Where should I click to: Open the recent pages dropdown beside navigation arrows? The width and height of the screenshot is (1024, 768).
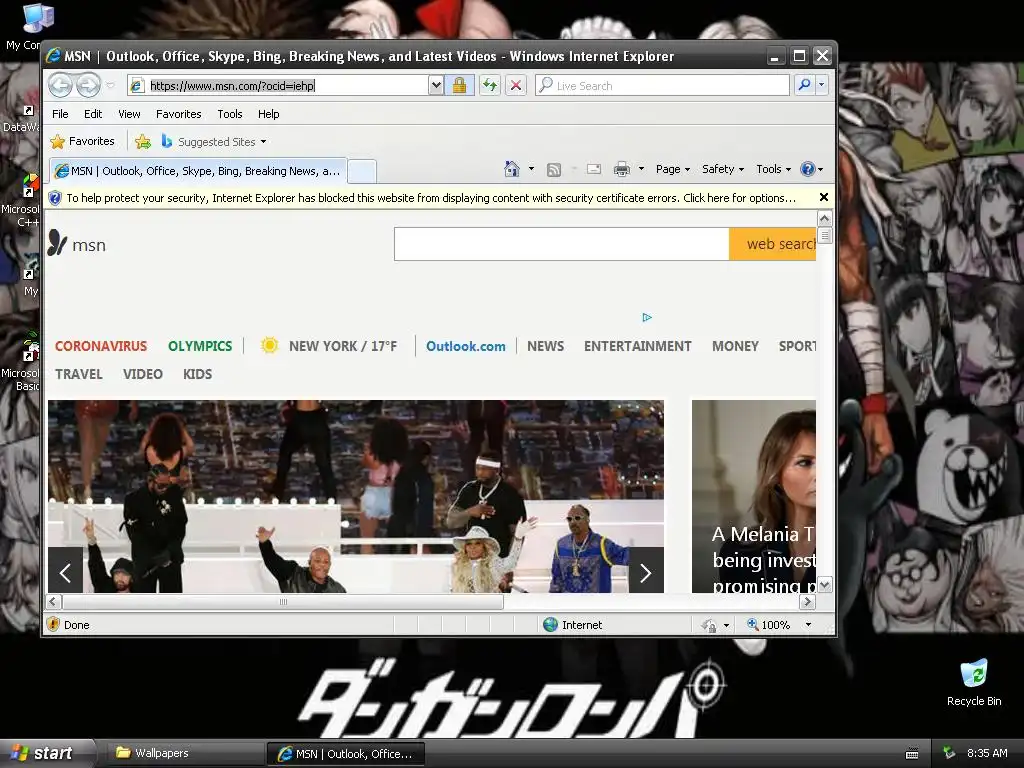pos(110,85)
